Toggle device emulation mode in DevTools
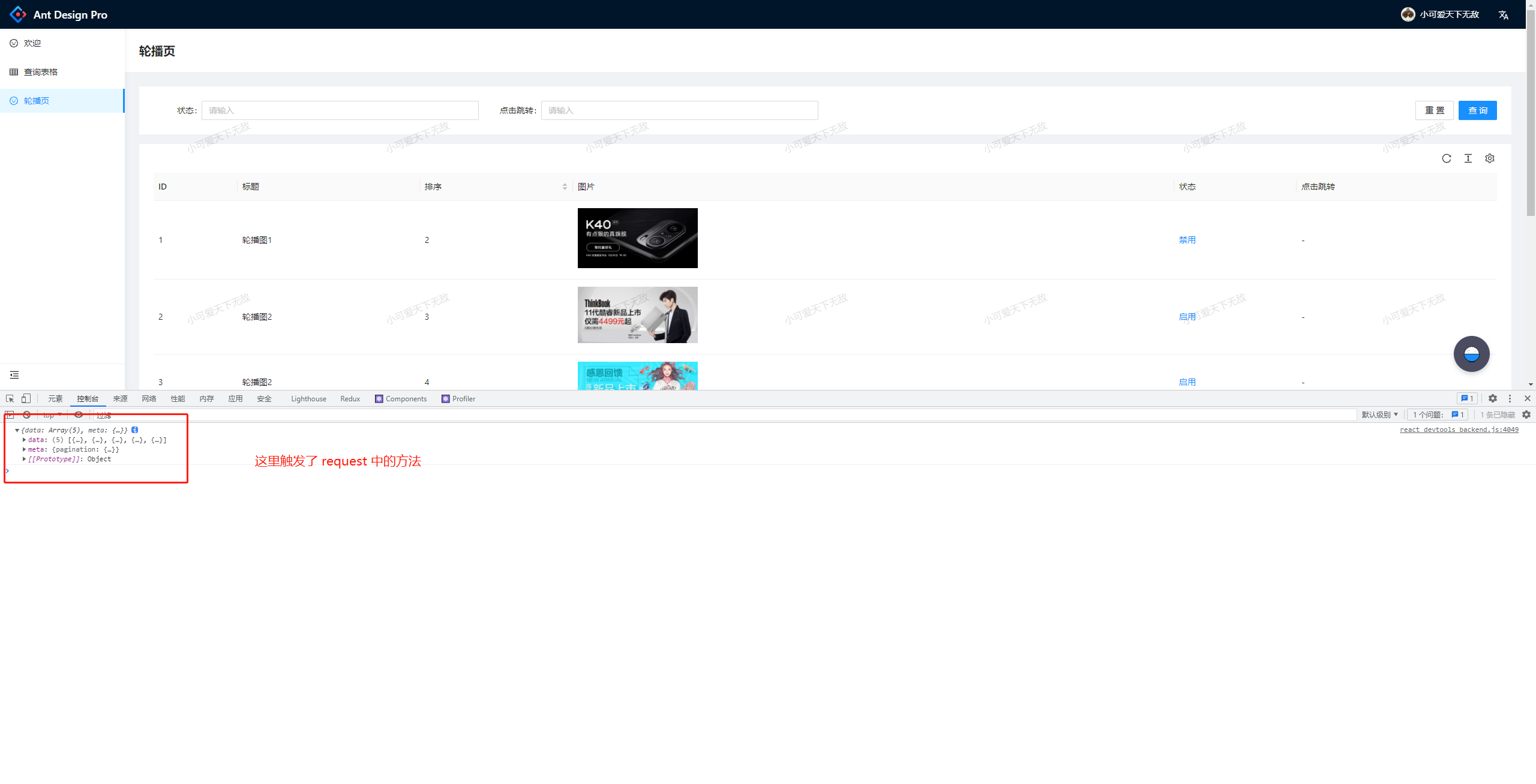 (x=25, y=398)
